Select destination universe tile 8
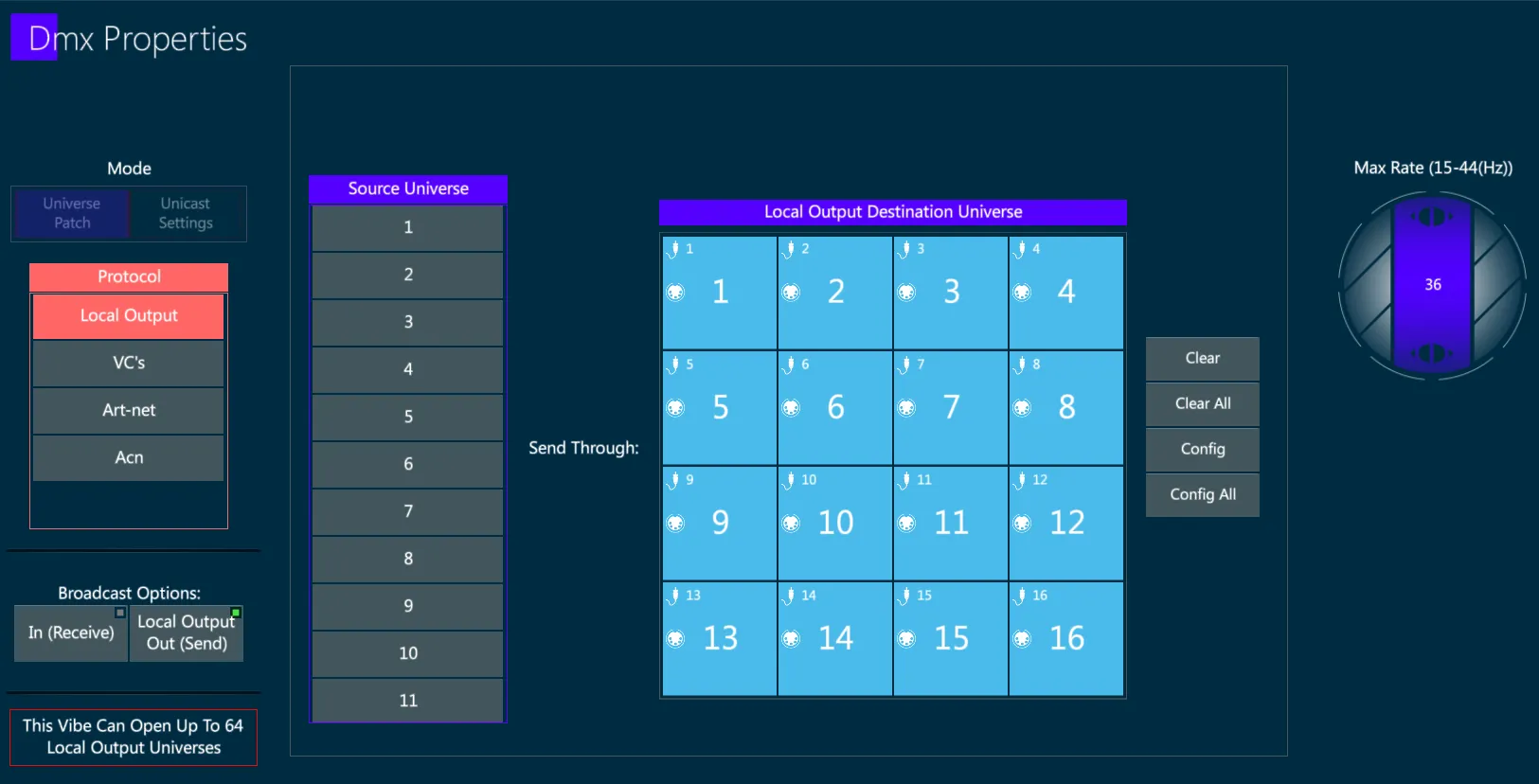 pyautogui.click(x=1066, y=408)
